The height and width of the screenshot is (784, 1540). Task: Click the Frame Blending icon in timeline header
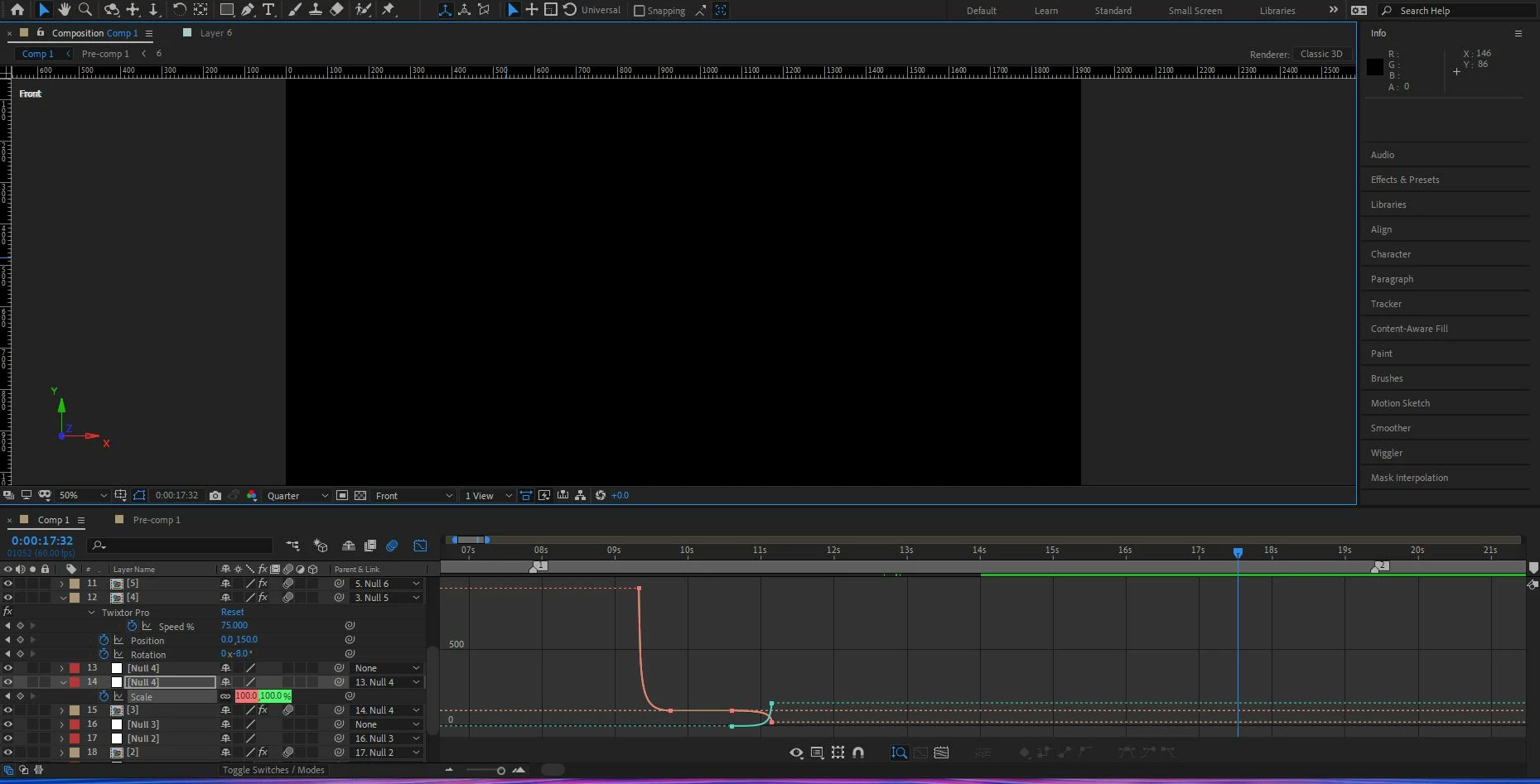click(x=370, y=546)
